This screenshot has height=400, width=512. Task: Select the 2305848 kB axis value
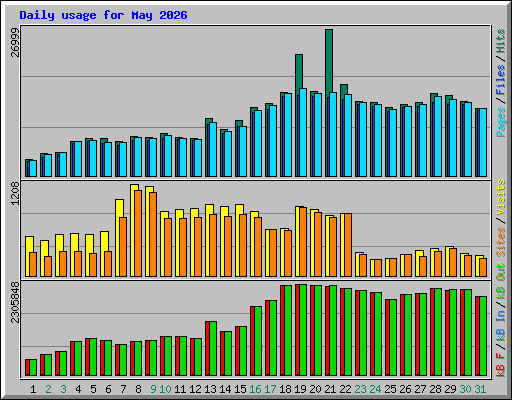15,302
